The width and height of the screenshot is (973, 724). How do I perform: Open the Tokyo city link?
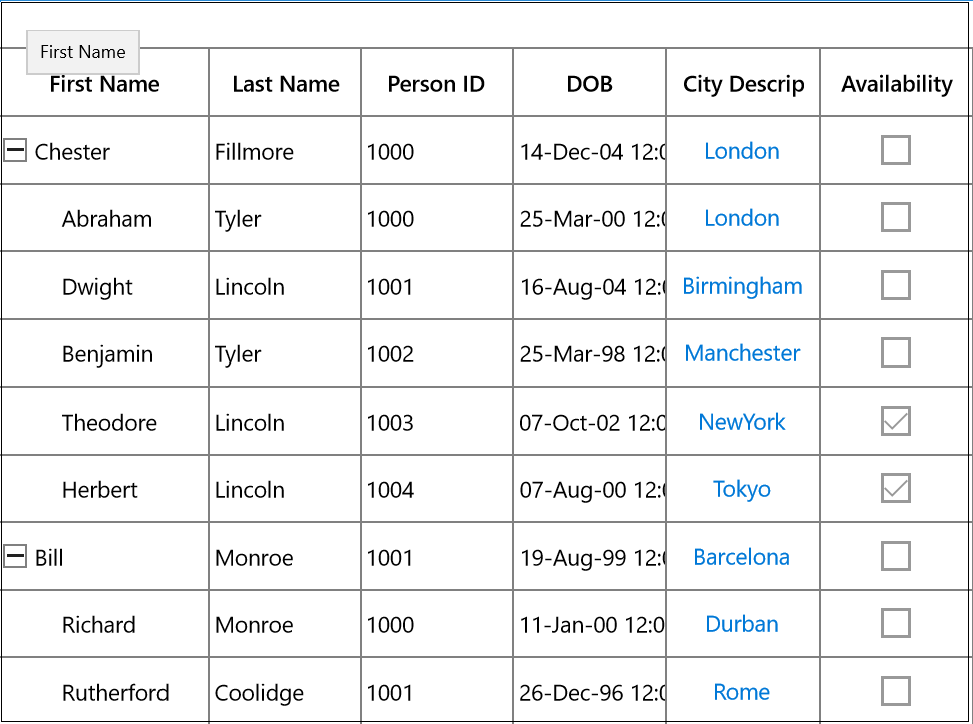point(742,489)
